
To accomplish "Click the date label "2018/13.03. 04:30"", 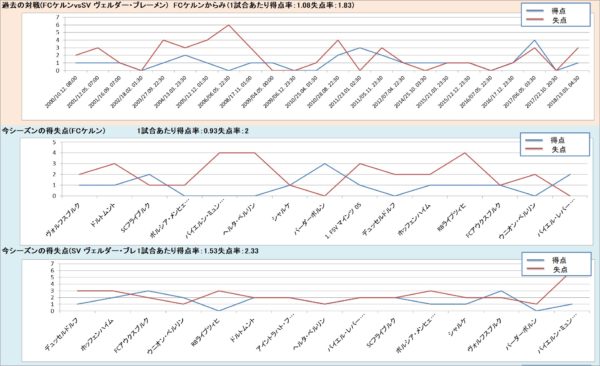I will tap(563, 92).
